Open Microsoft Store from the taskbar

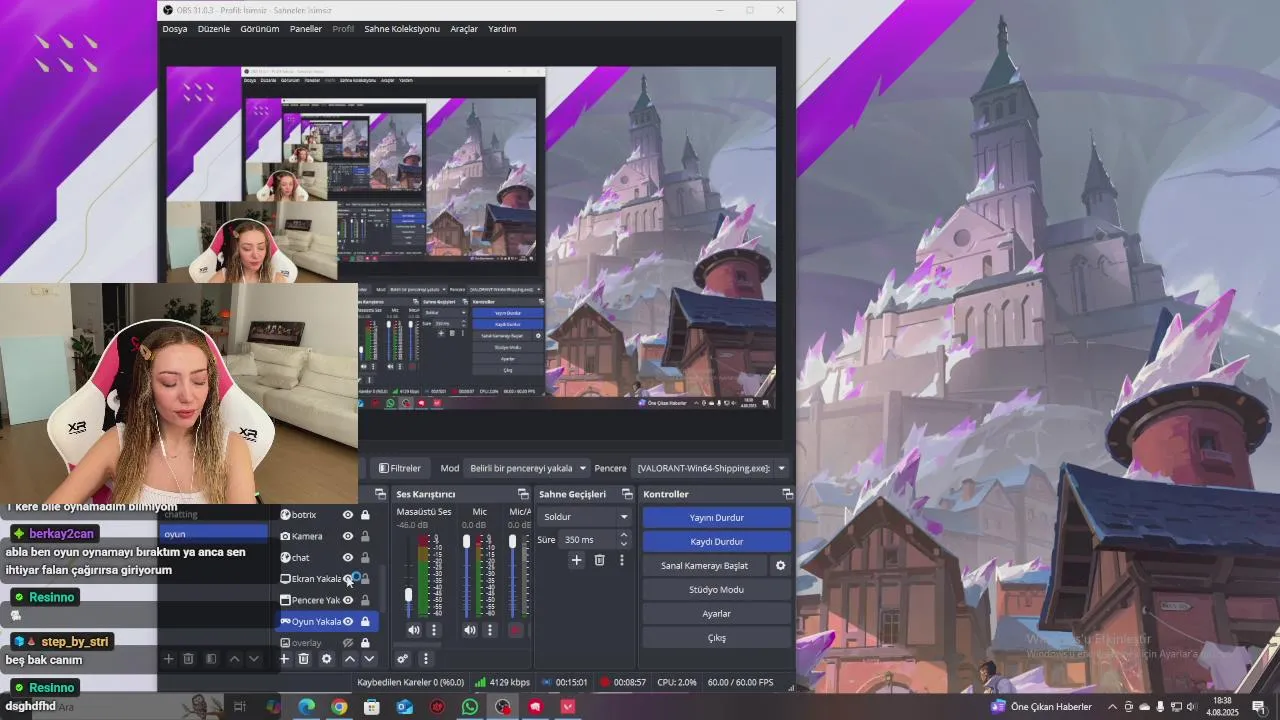(x=372, y=707)
